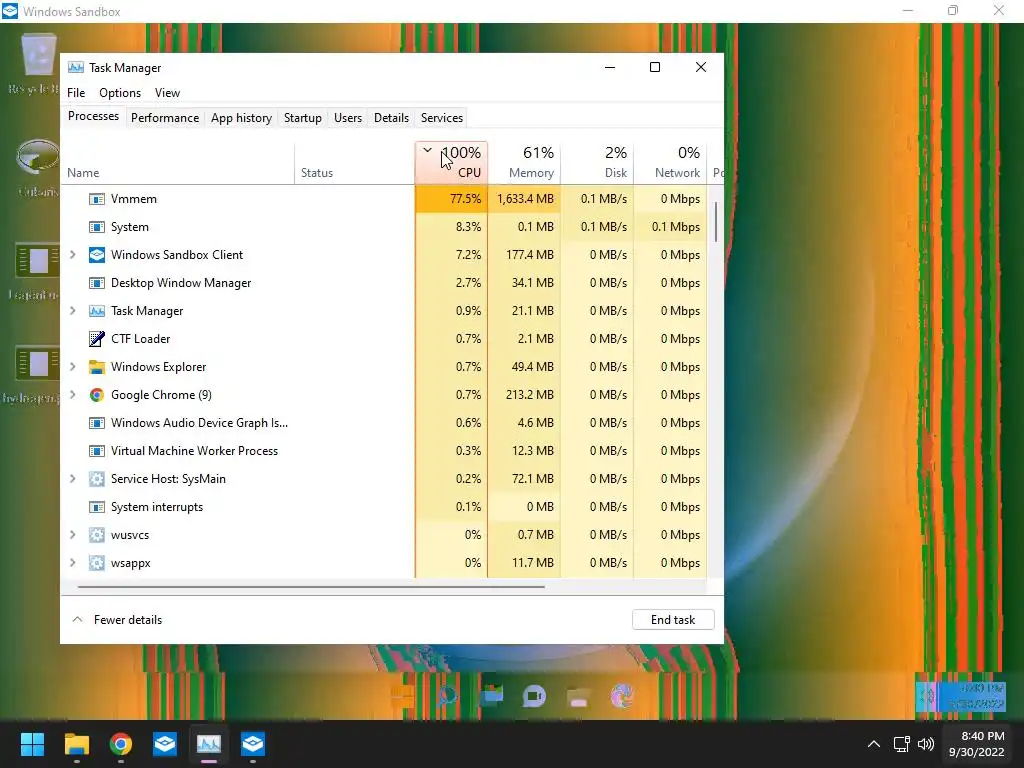Click the first Windows Sandbox taskbar icon
This screenshot has width=1024, height=768.
point(165,744)
